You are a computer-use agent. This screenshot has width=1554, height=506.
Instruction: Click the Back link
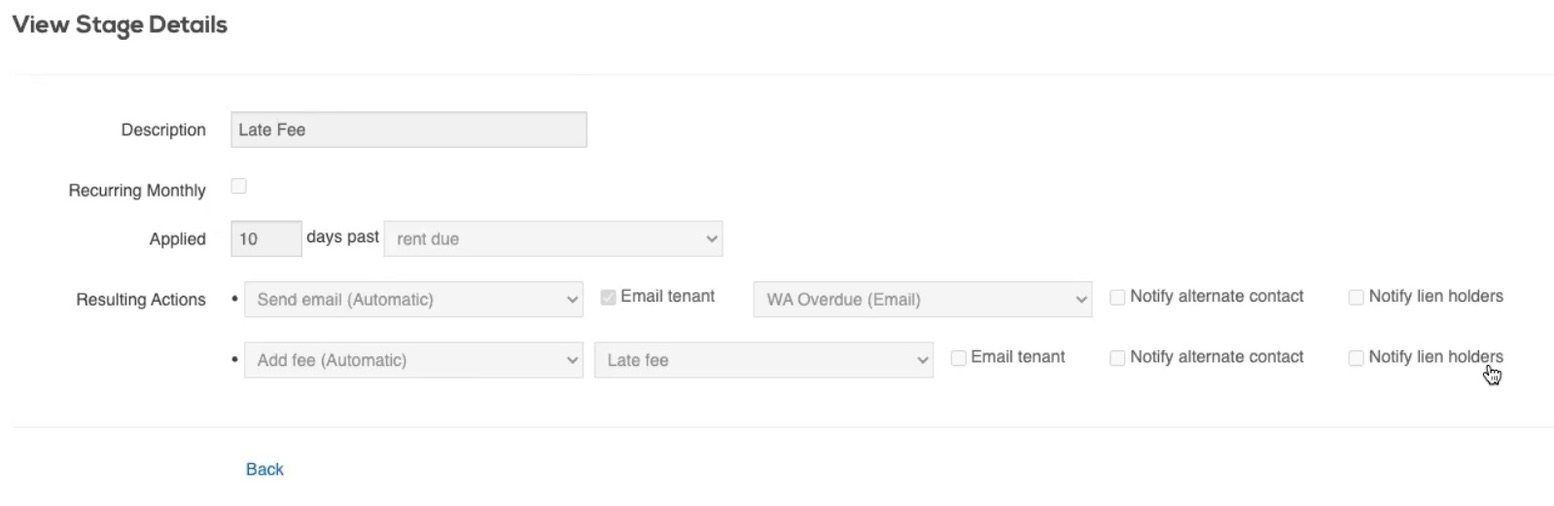click(x=265, y=469)
